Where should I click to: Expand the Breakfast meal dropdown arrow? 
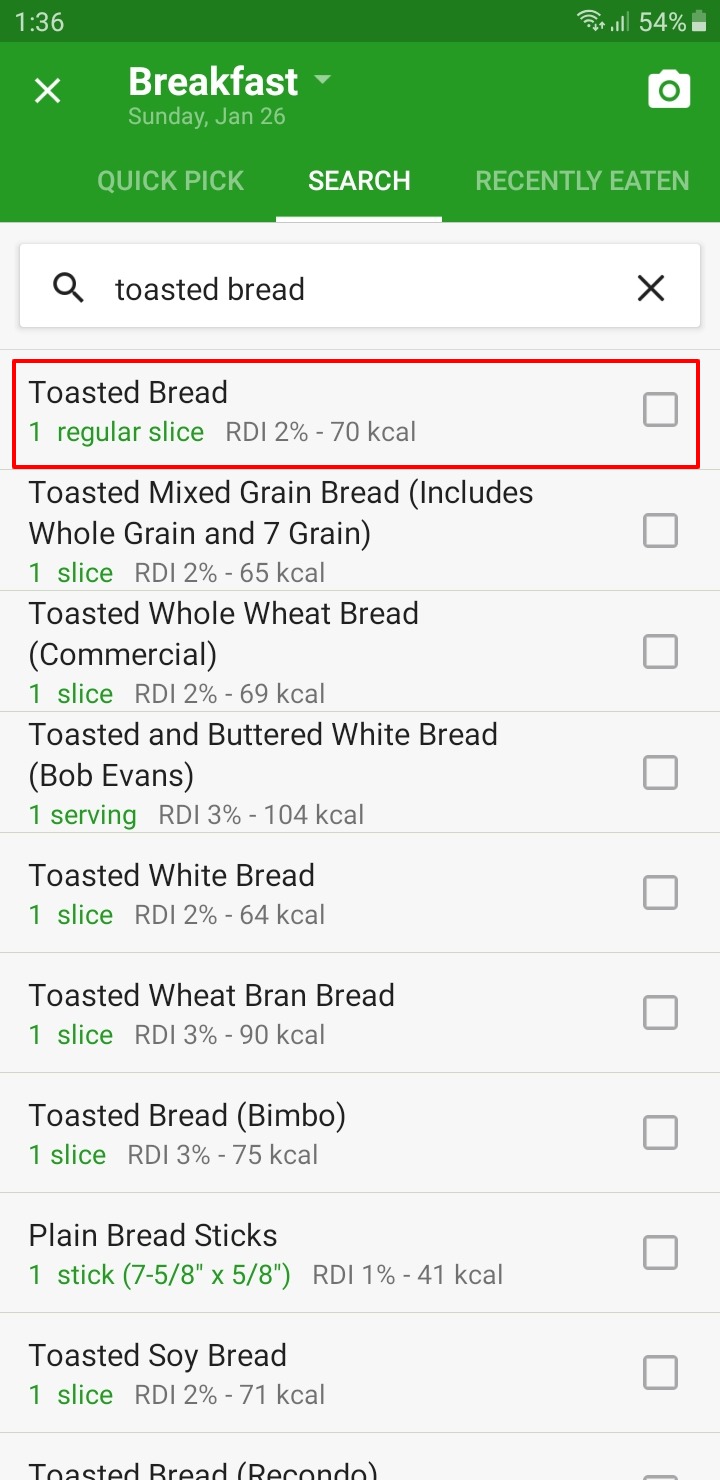321,79
